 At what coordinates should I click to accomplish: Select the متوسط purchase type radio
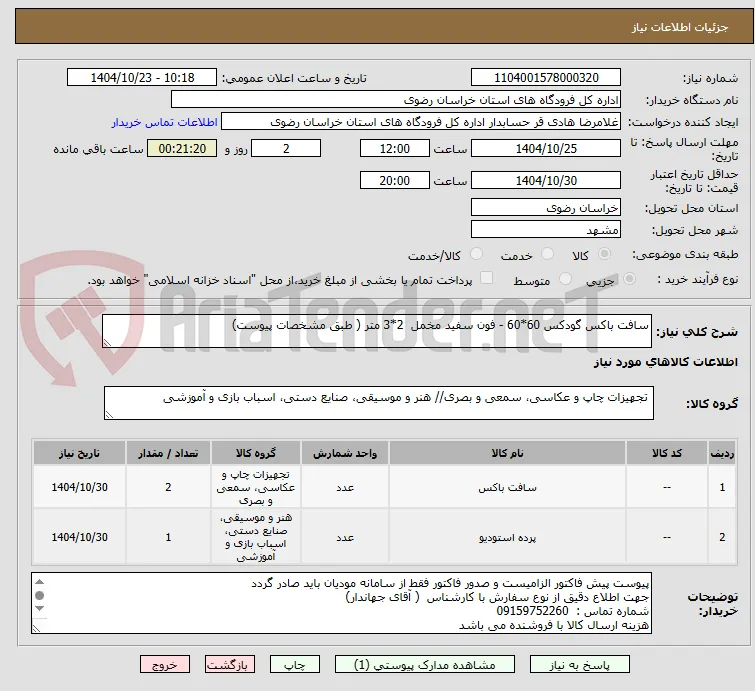[565, 279]
